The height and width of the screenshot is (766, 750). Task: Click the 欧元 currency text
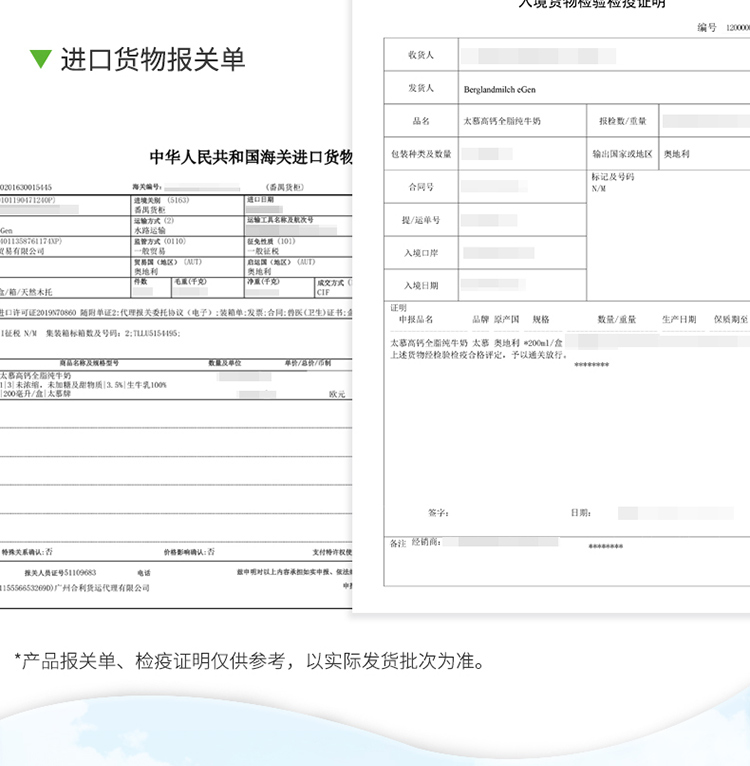point(337,394)
